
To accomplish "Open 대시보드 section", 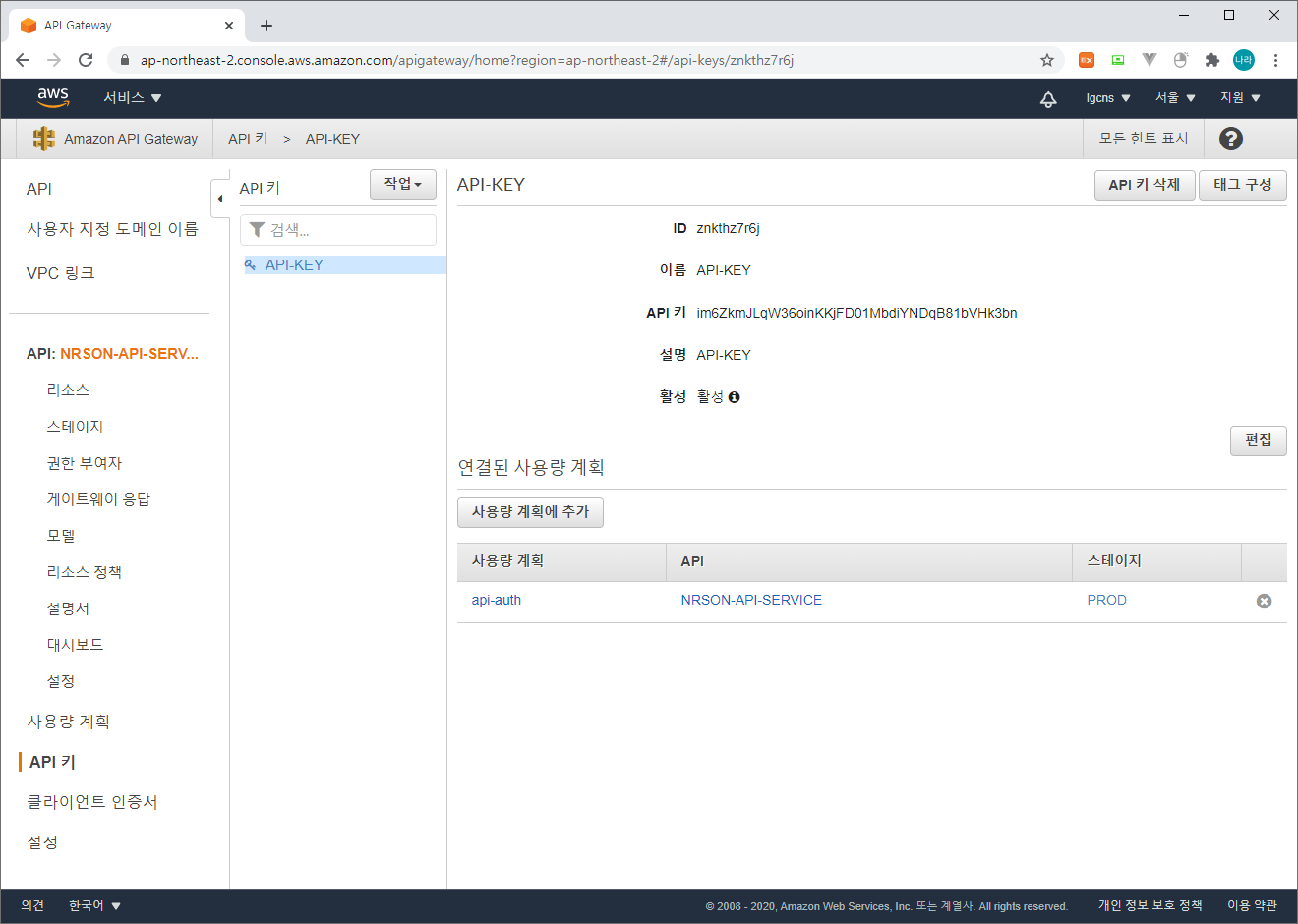I will (75, 645).
